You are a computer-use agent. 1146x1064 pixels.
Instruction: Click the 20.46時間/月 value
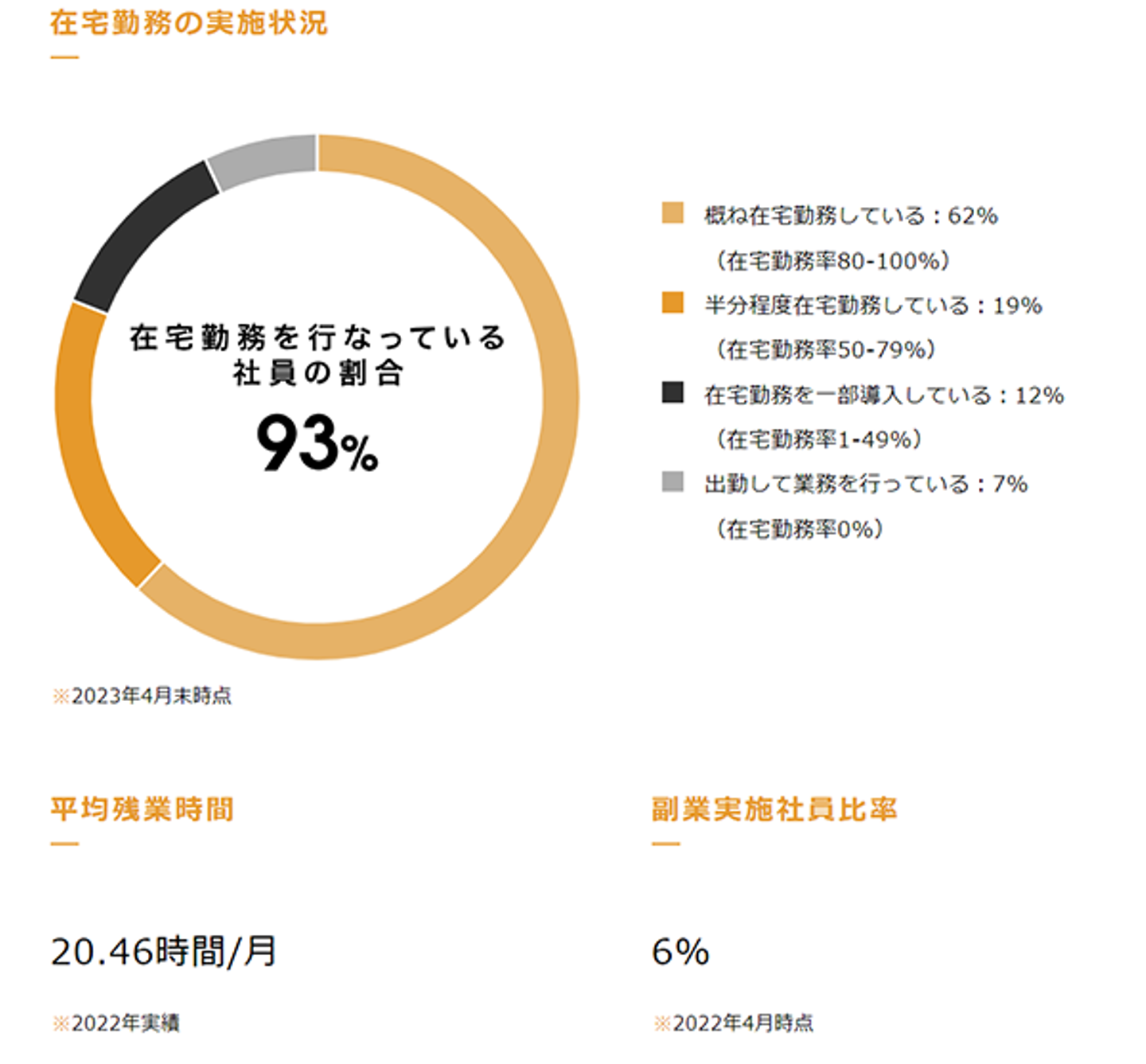164,951
